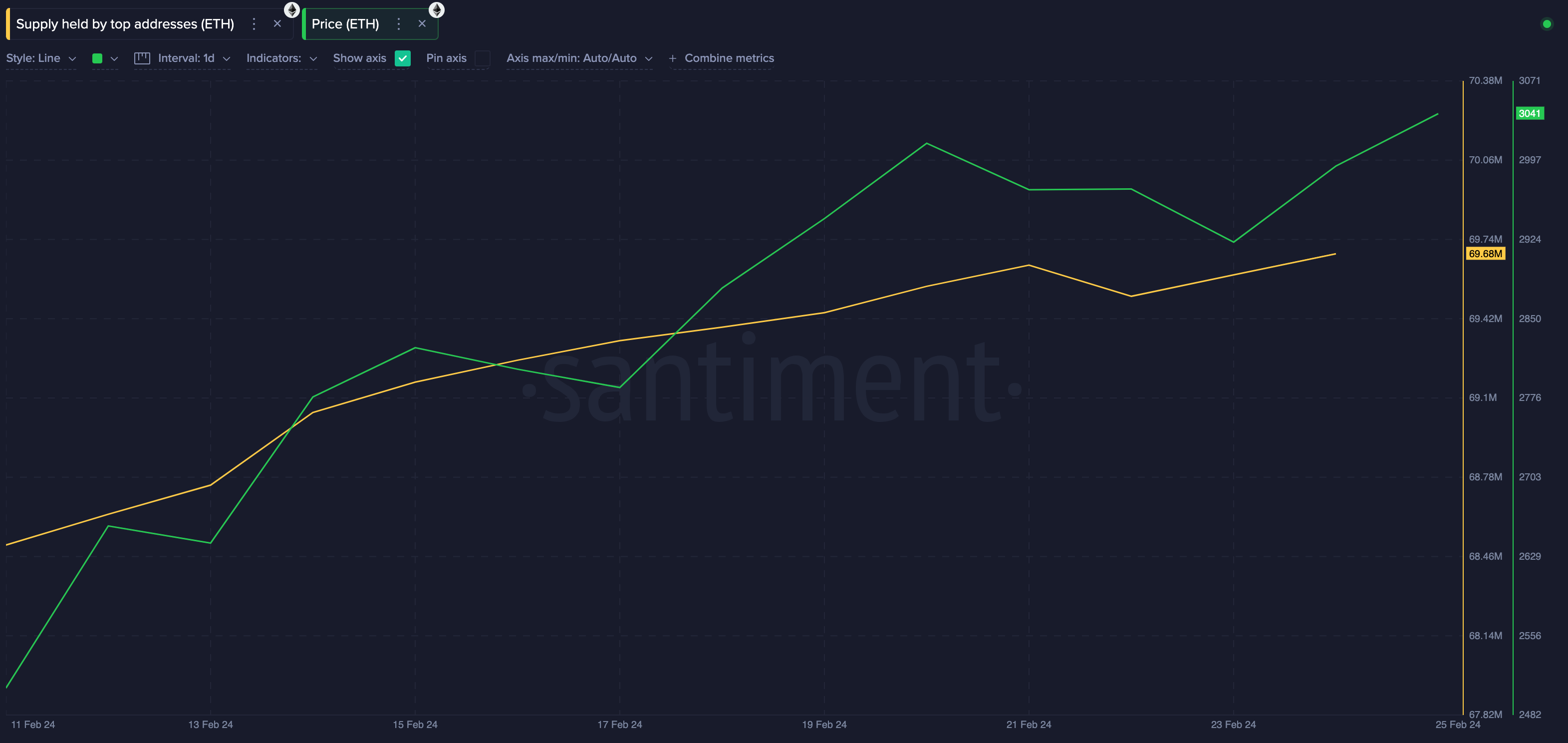Click the 2776 price axis value
Image resolution: width=1568 pixels, height=743 pixels.
pos(1530,397)
